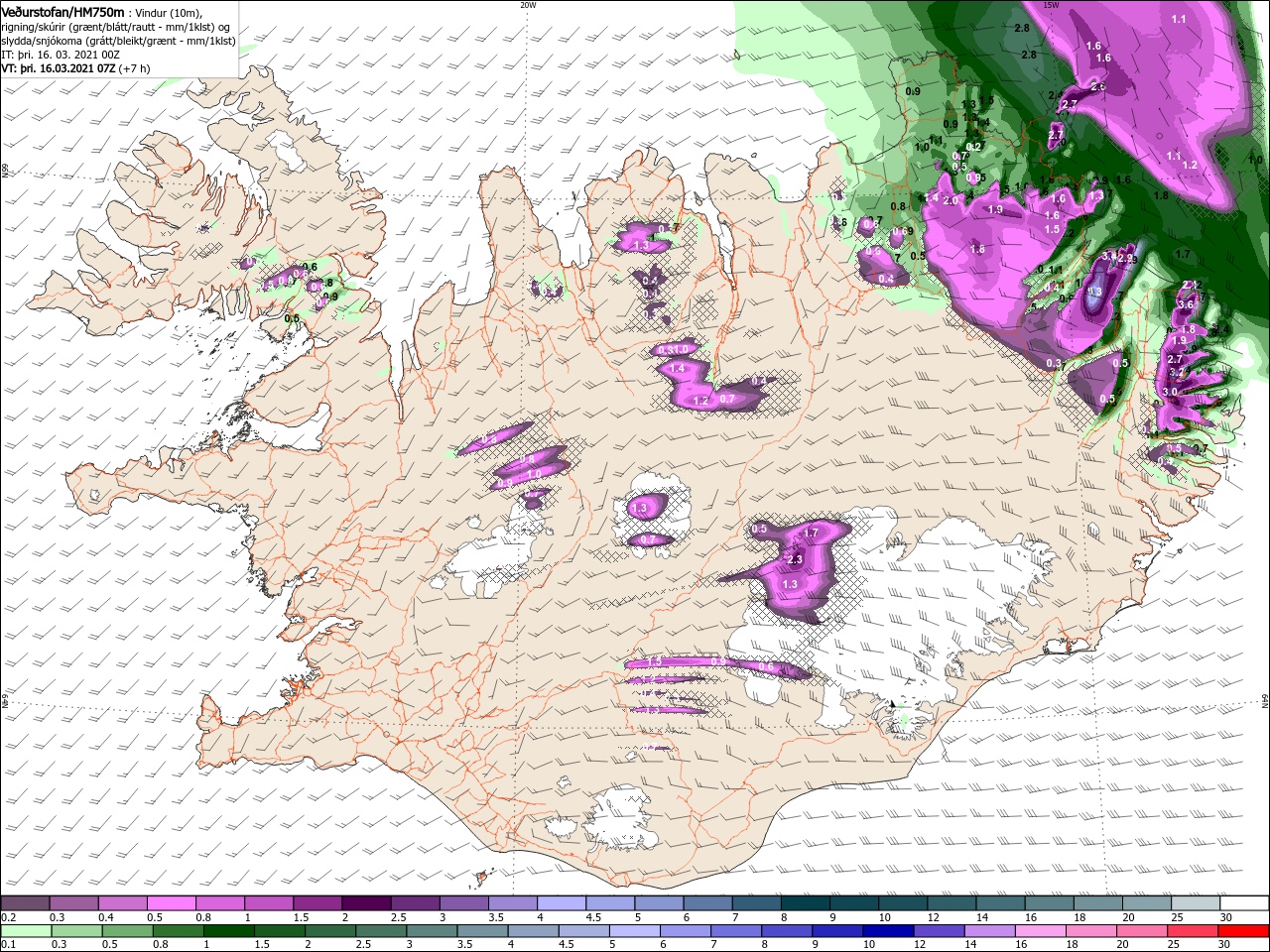Pick the 0.5 pink swatch in upper snow legend
The image size is (1270, 952).
click(x=171, y=903)
